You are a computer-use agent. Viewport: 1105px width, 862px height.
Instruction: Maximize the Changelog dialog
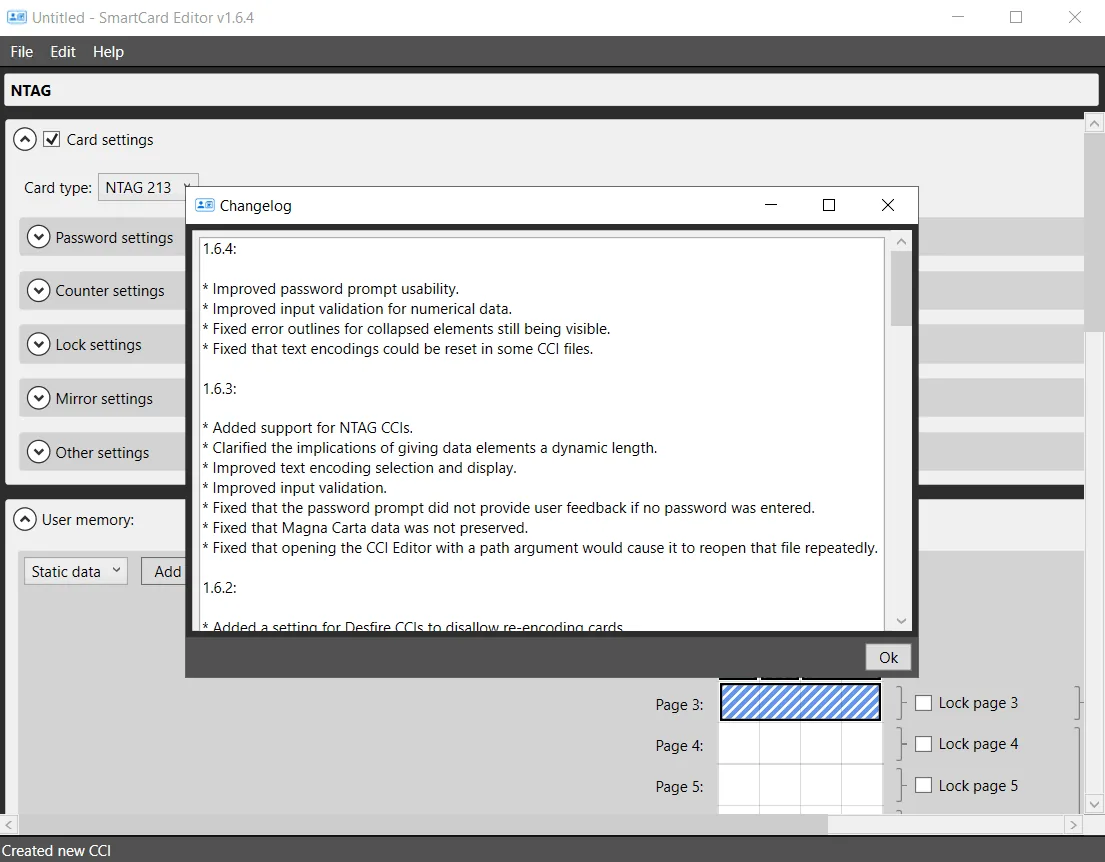click(829, 205)
